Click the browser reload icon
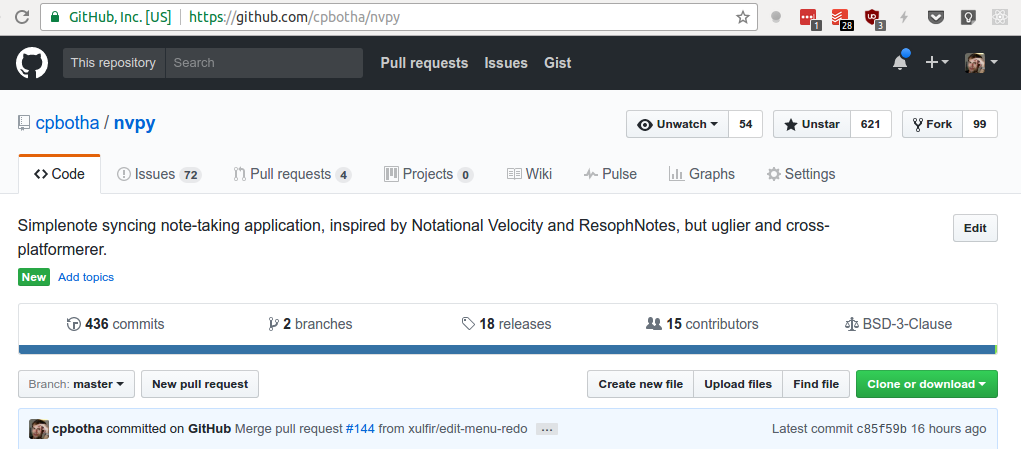The width and height of the screenshot is (1021, 449). pos(22,17)
